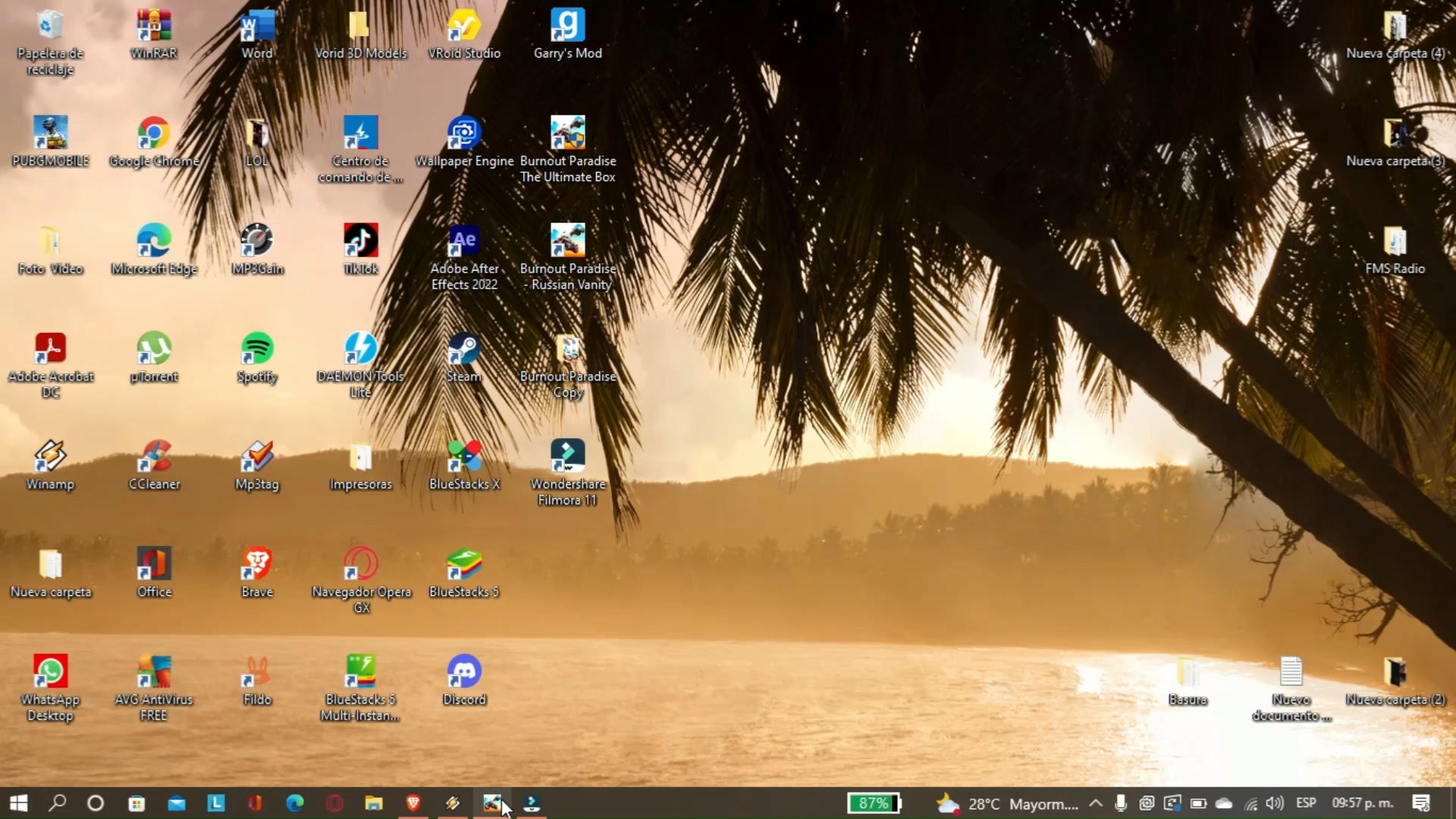This screenshot has height=819, width=1456.
Task: Select the CCleaner desktop shortcut
Action: tap(154, 466)
